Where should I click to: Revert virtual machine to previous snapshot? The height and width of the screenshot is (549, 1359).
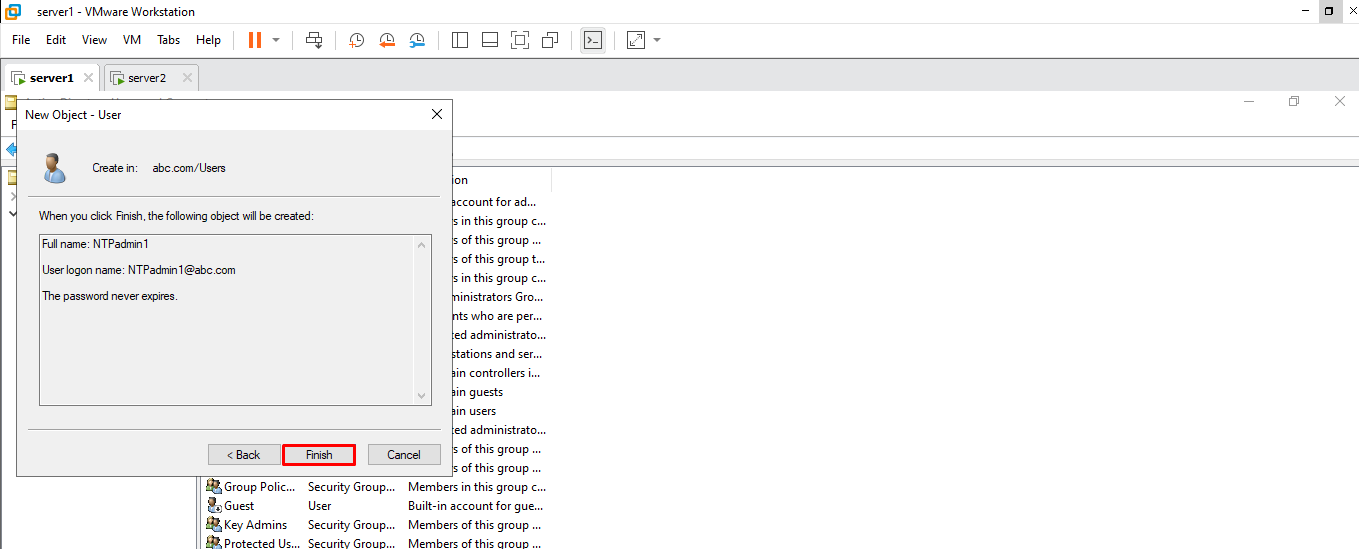tap(387, 40)
